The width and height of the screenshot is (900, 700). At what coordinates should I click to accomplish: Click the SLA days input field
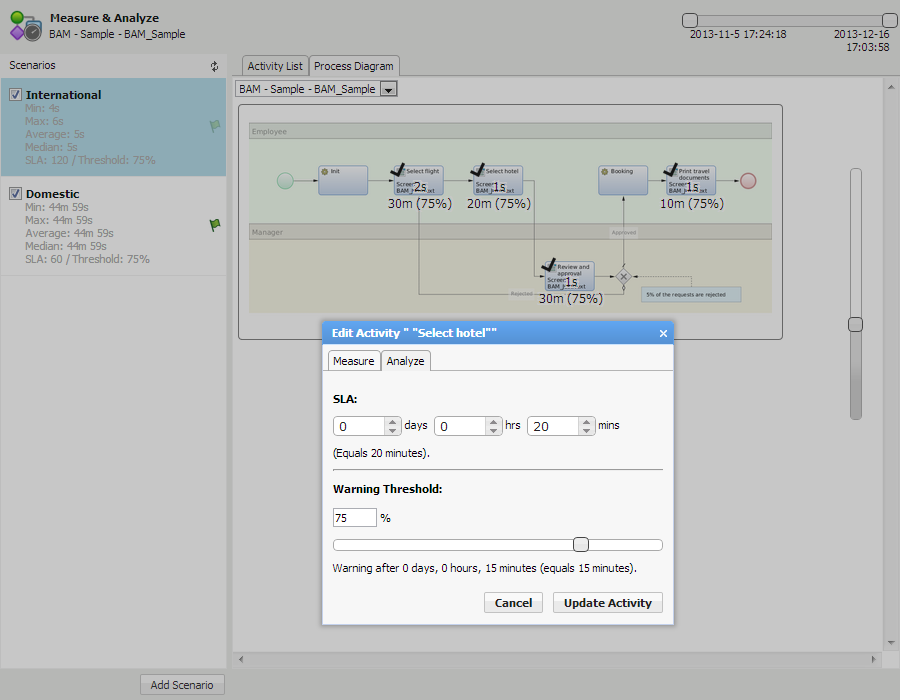(x=359, y=426)
